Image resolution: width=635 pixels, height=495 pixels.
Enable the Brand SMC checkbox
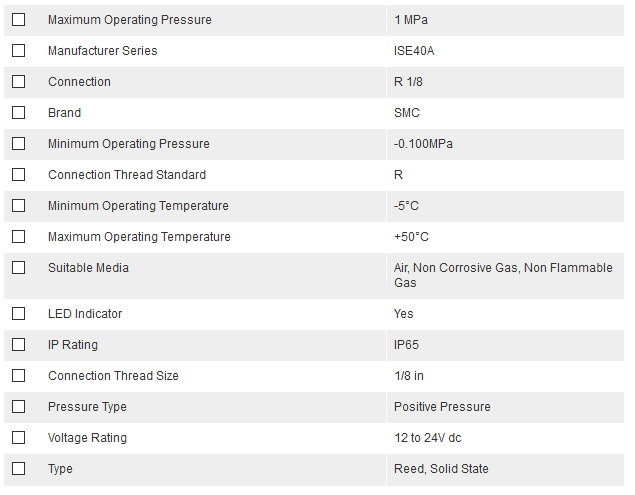19,113
